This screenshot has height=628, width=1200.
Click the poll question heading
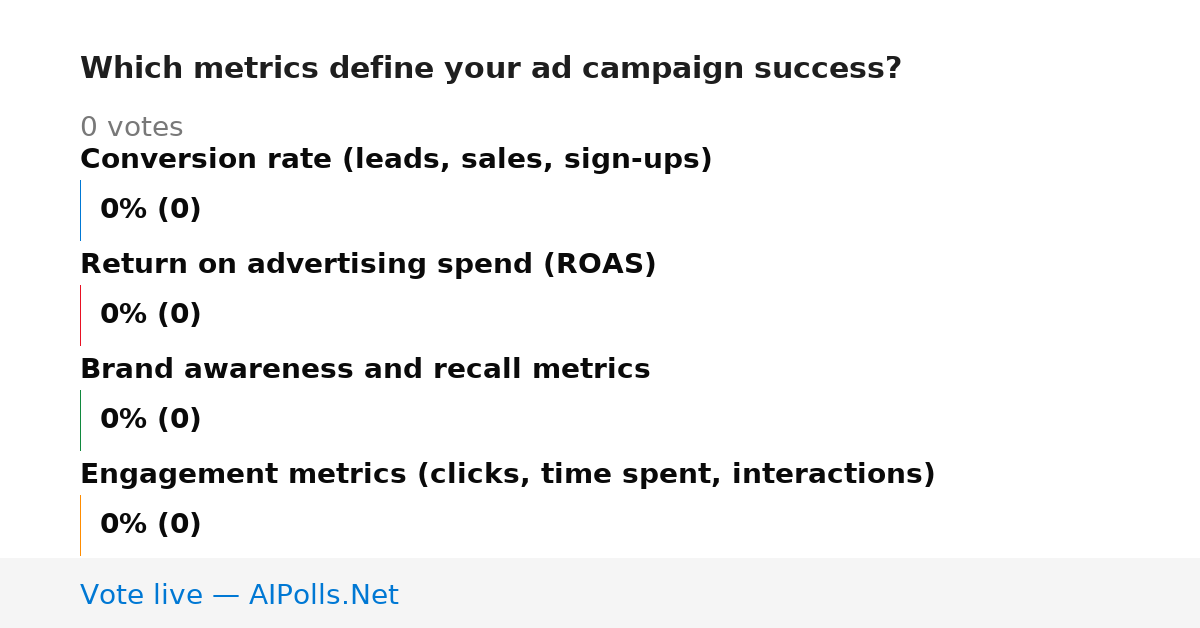click(491, 69)
